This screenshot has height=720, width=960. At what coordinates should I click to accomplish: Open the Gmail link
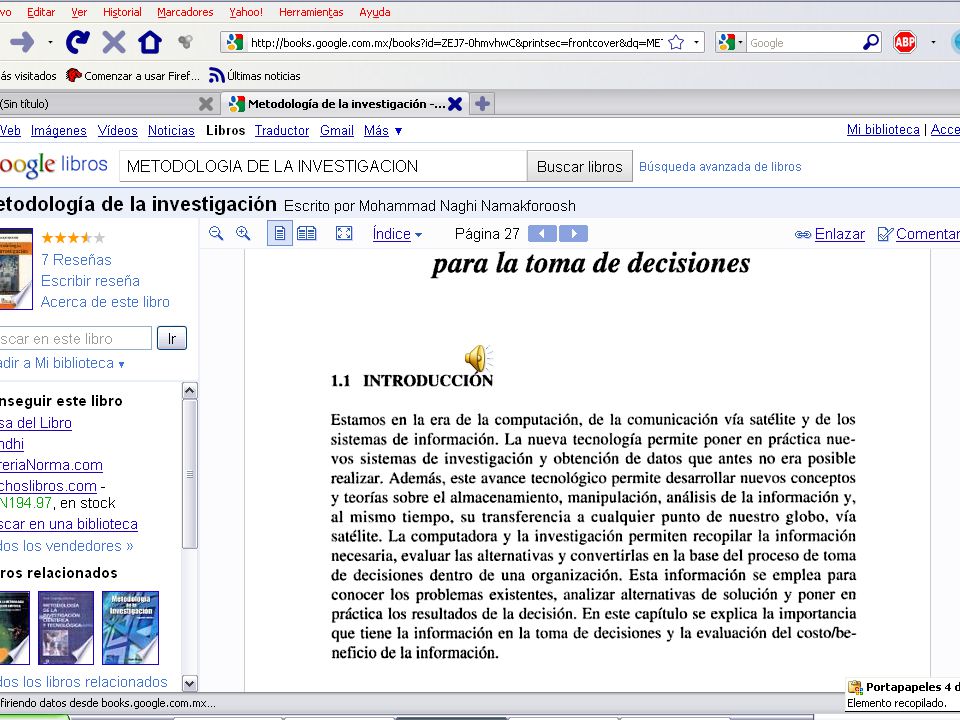coord(337,130)
